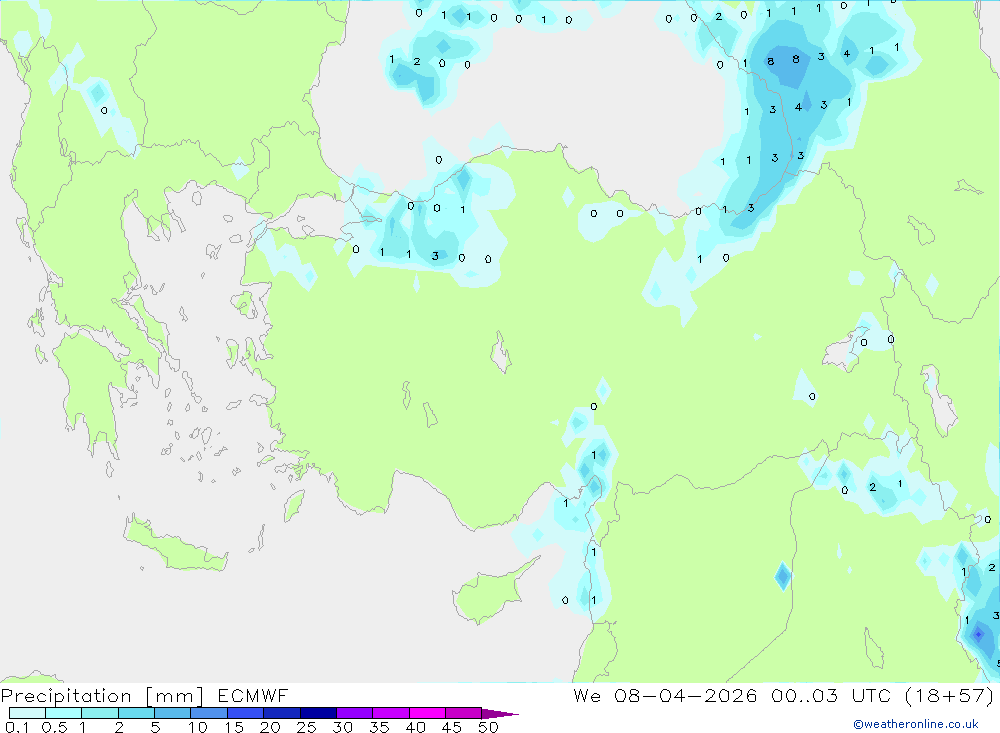Pick the 10–15 mm legend color swatch
1000x733 pixels.
pyautogui.click(x=209, y=713)
